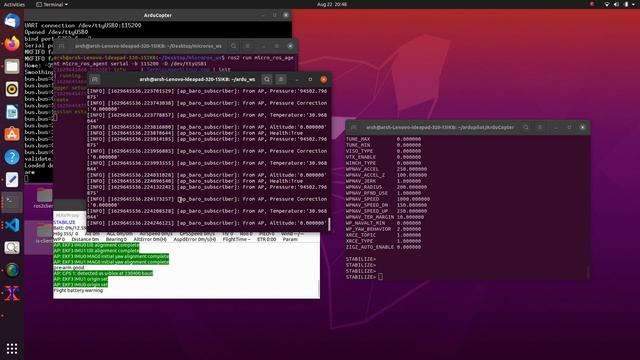Image resolution: width=640 pixels, height=360 pixels.
Task: Click 'AltError 0m(H)' in MAVProxy console
Action: point(150,239)
